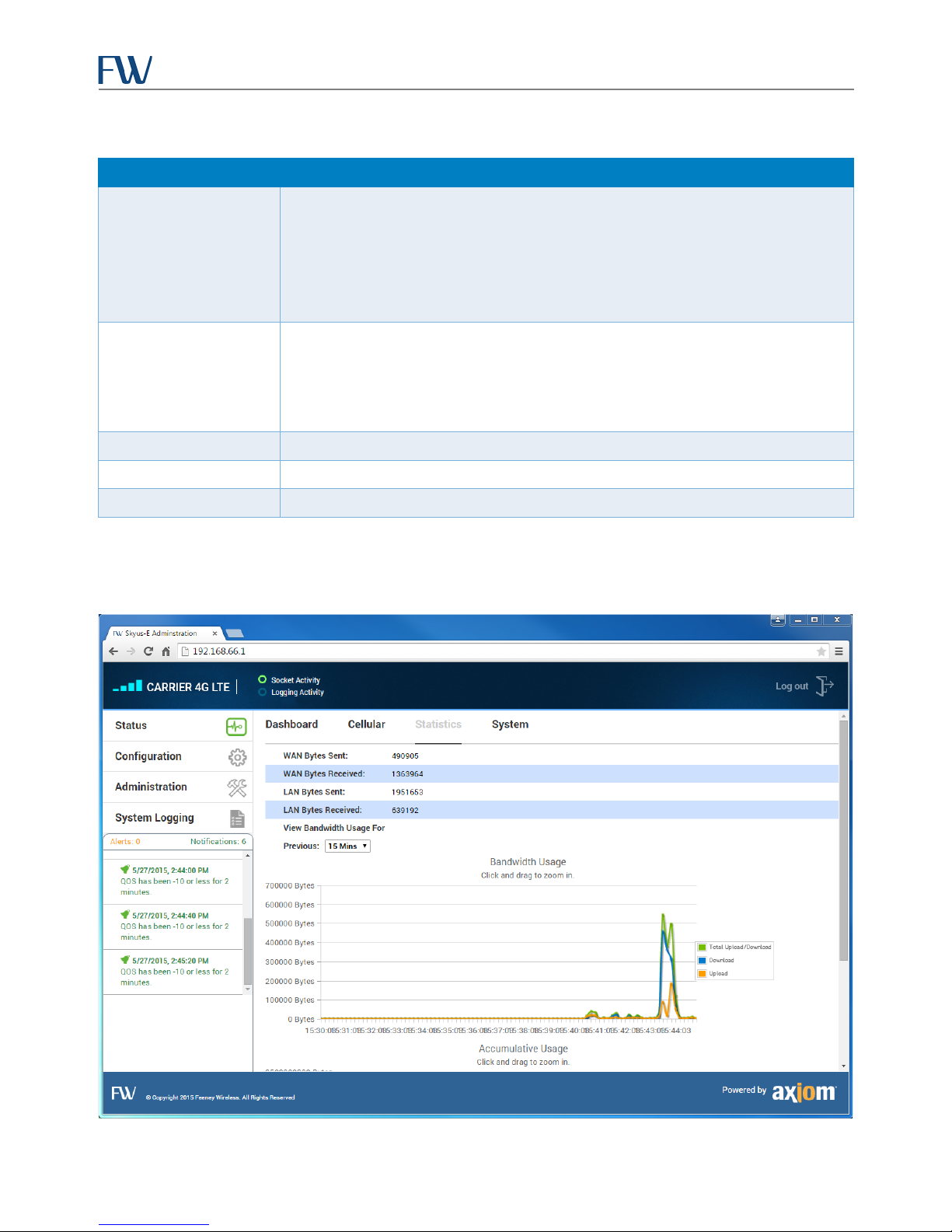
Task: Click the notifications list scroll-up arrow
Action: coord(248,856)
